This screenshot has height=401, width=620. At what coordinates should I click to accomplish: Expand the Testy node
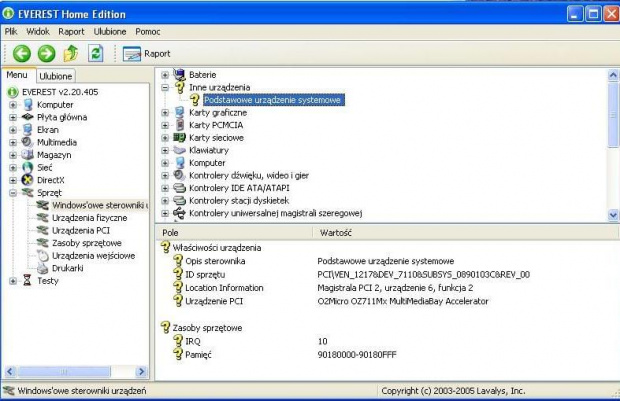click(13, 281)
